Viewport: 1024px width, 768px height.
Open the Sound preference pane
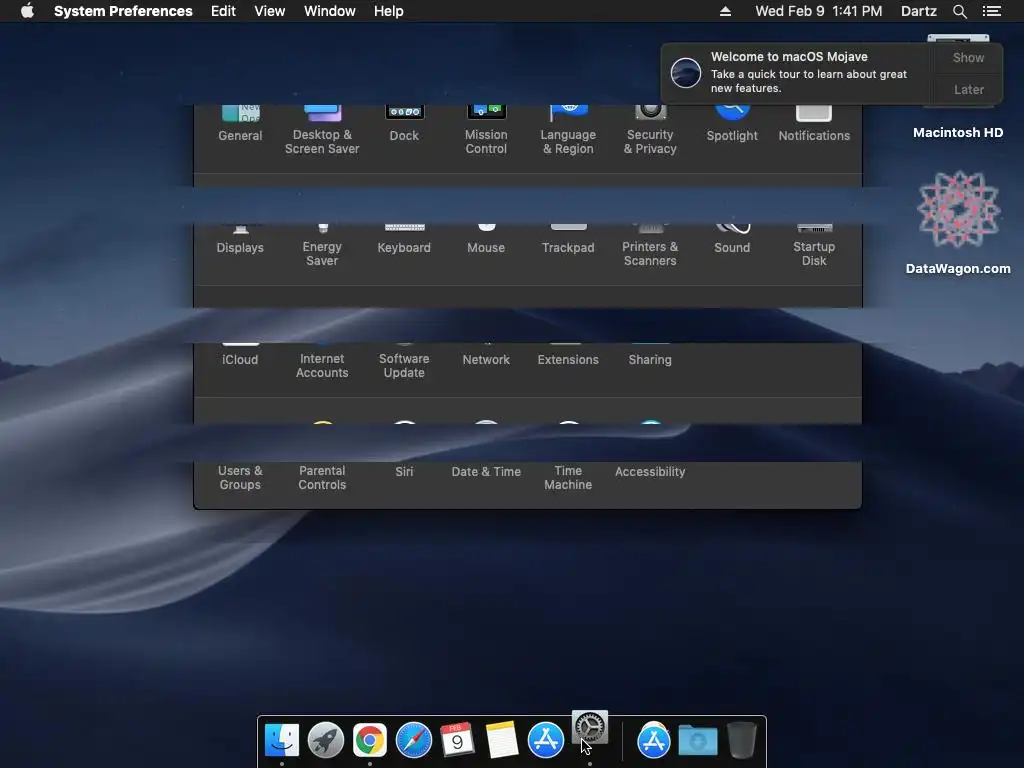(732, 240)
